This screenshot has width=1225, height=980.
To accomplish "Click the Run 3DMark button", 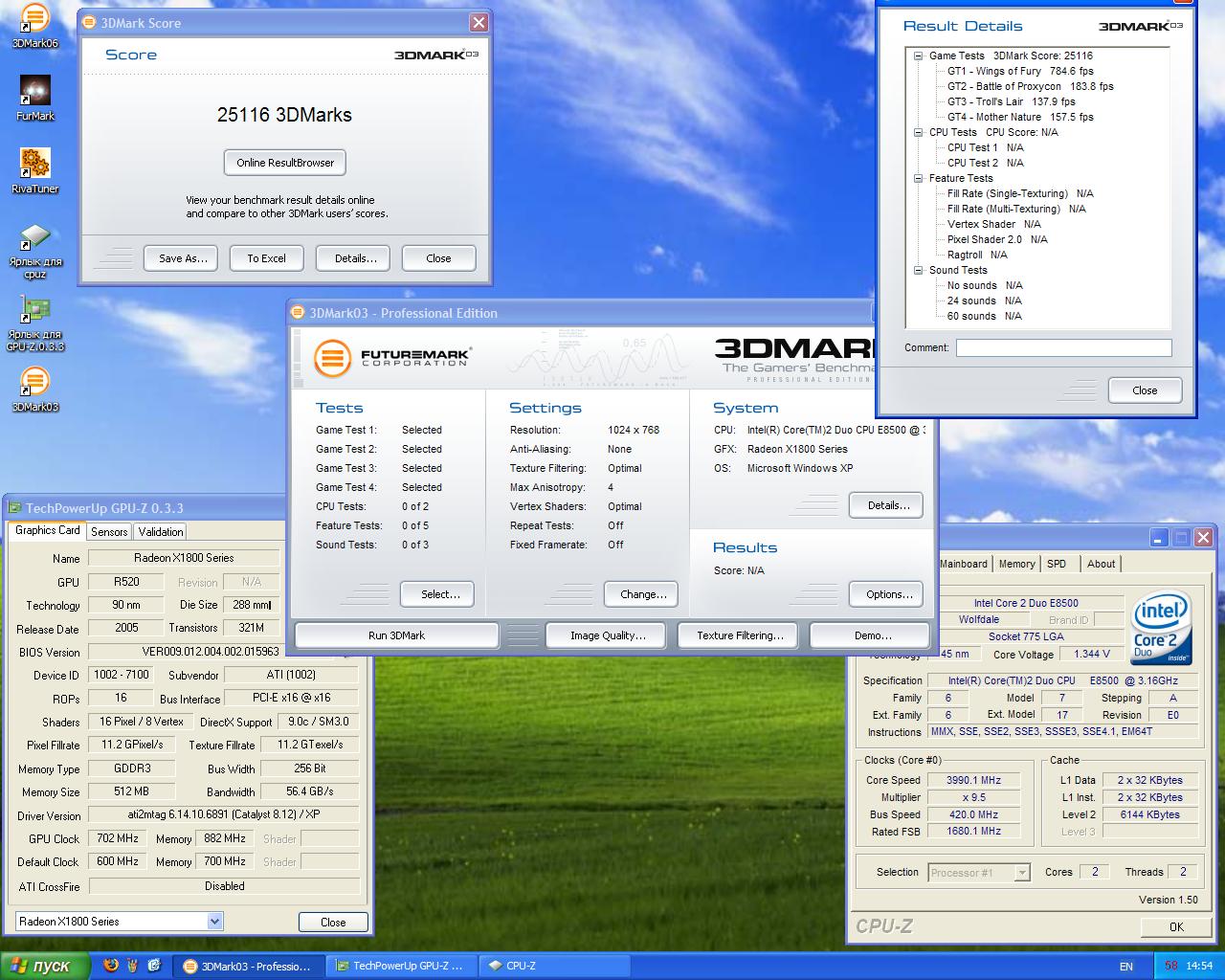I will 396,635.
